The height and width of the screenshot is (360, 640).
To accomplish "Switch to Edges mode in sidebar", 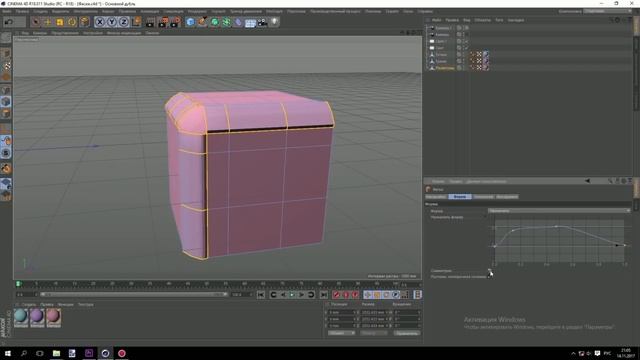I will (x=6, y=102).
